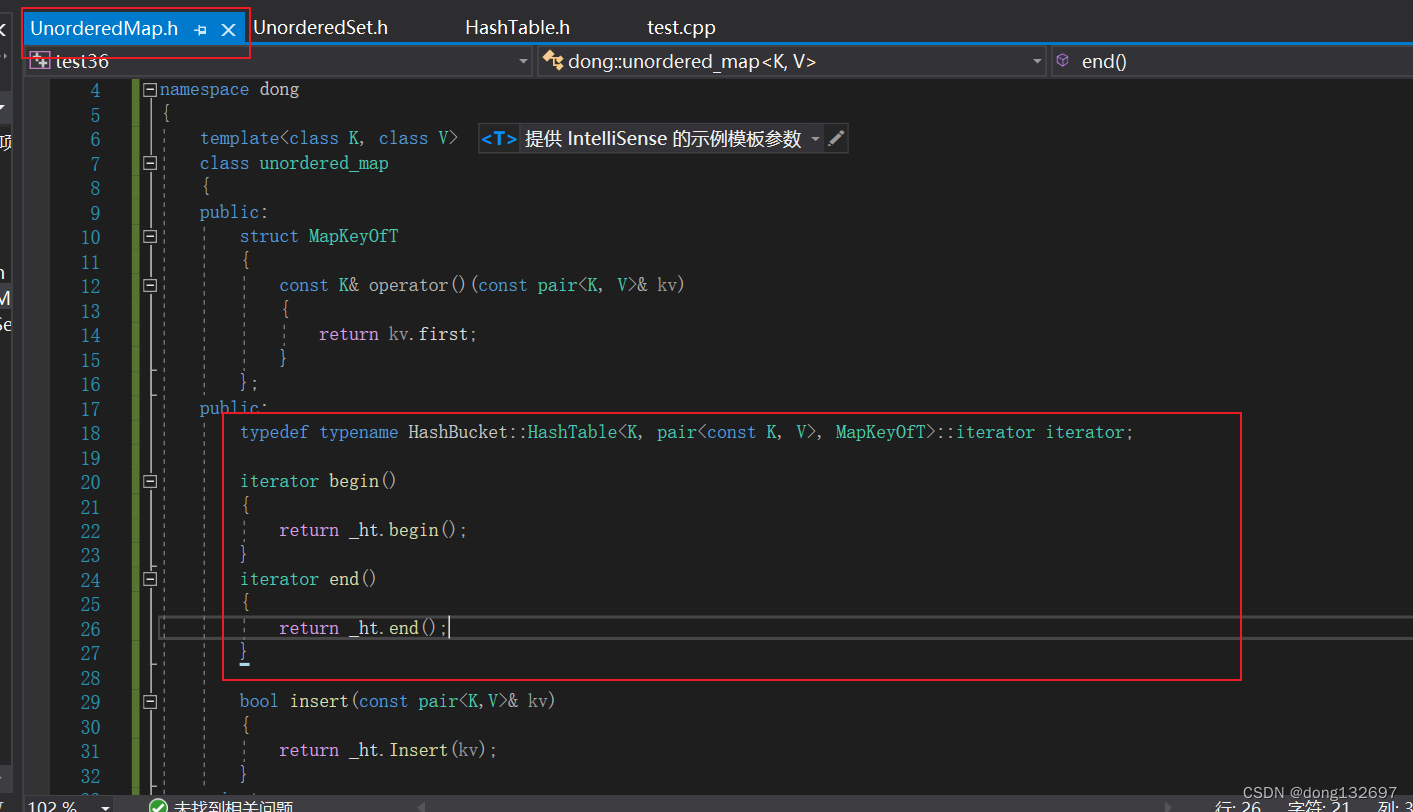Click 'return _ht.begin();' statement

point(373,530)
